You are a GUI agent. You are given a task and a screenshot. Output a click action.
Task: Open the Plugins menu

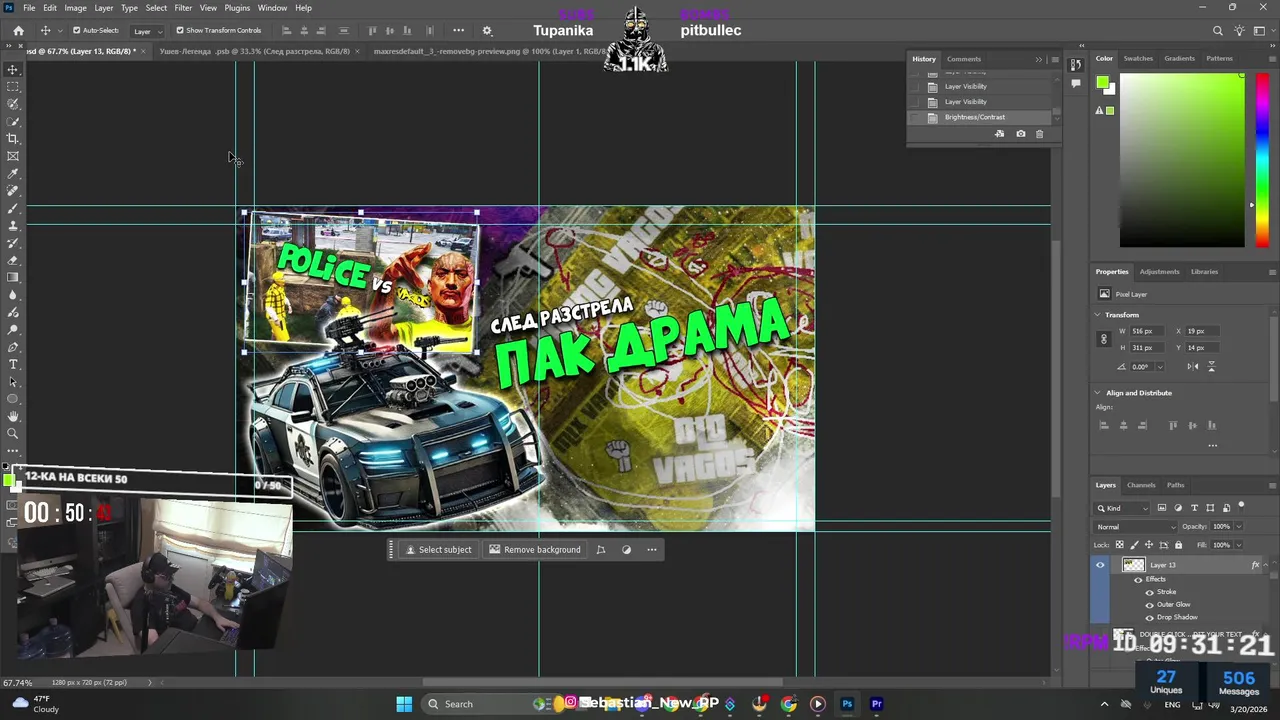[x=237, y=8]
